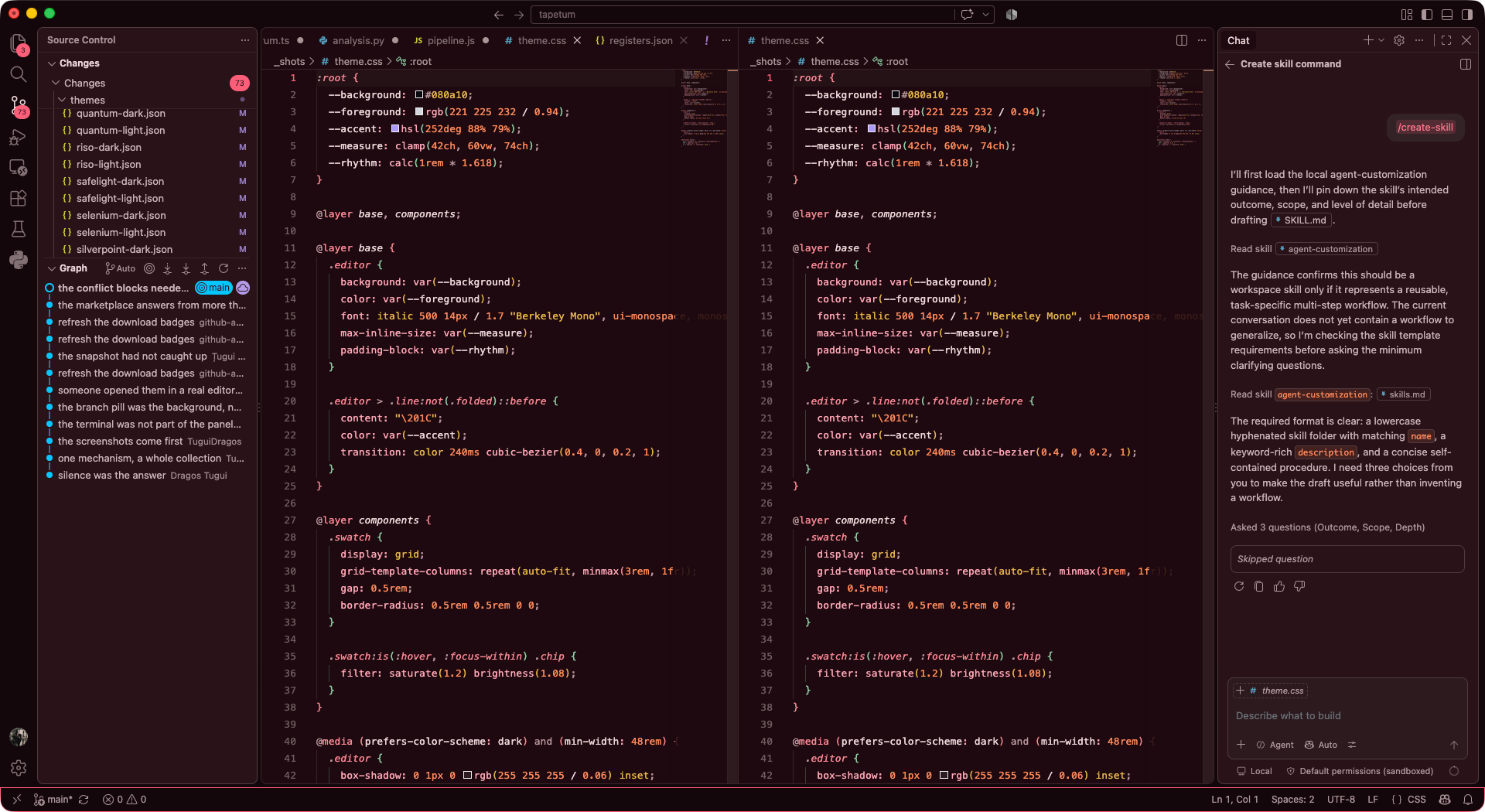Click the skills.md file link
Screen dimensions: 1485x812
click(1402, 394)
